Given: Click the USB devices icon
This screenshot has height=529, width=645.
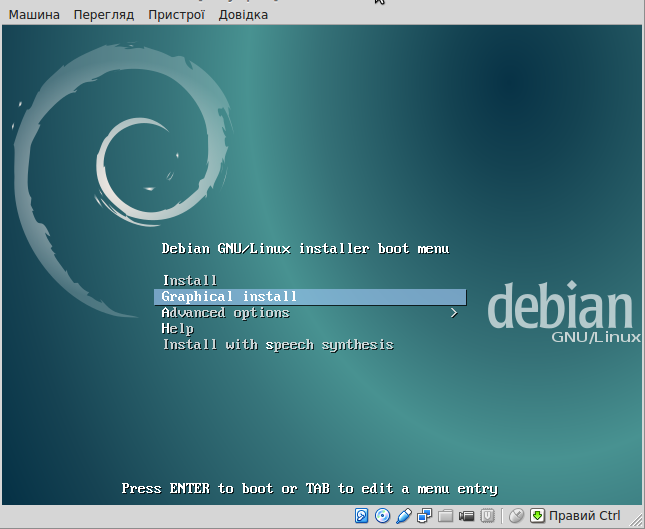Looking at the screenshot, I should pos(404,516).
